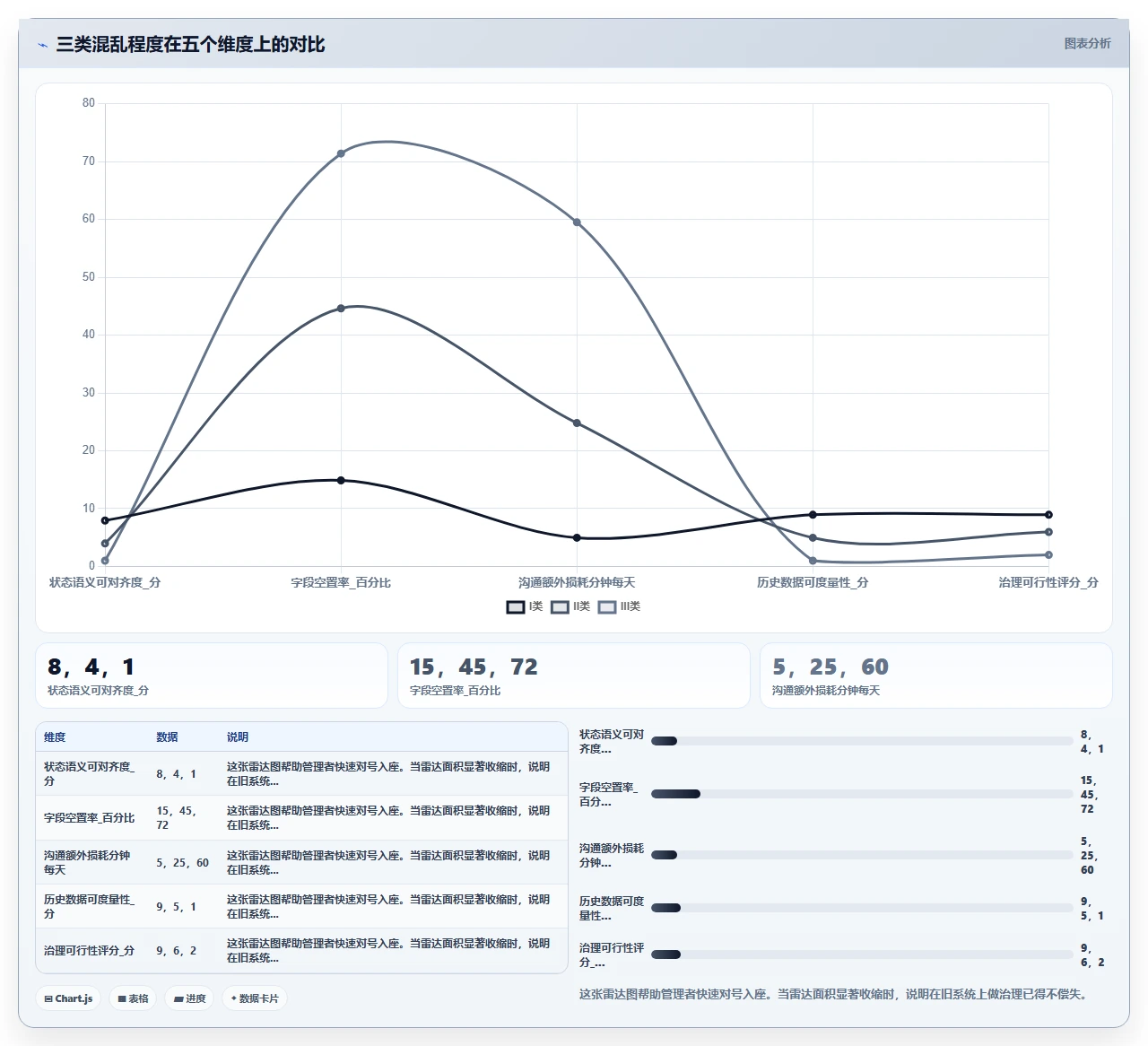The width and height of the screenshot is (1148, 1046).
Task: Click the lightning icon beside the chart title
Action: click(x=42, y=45)
